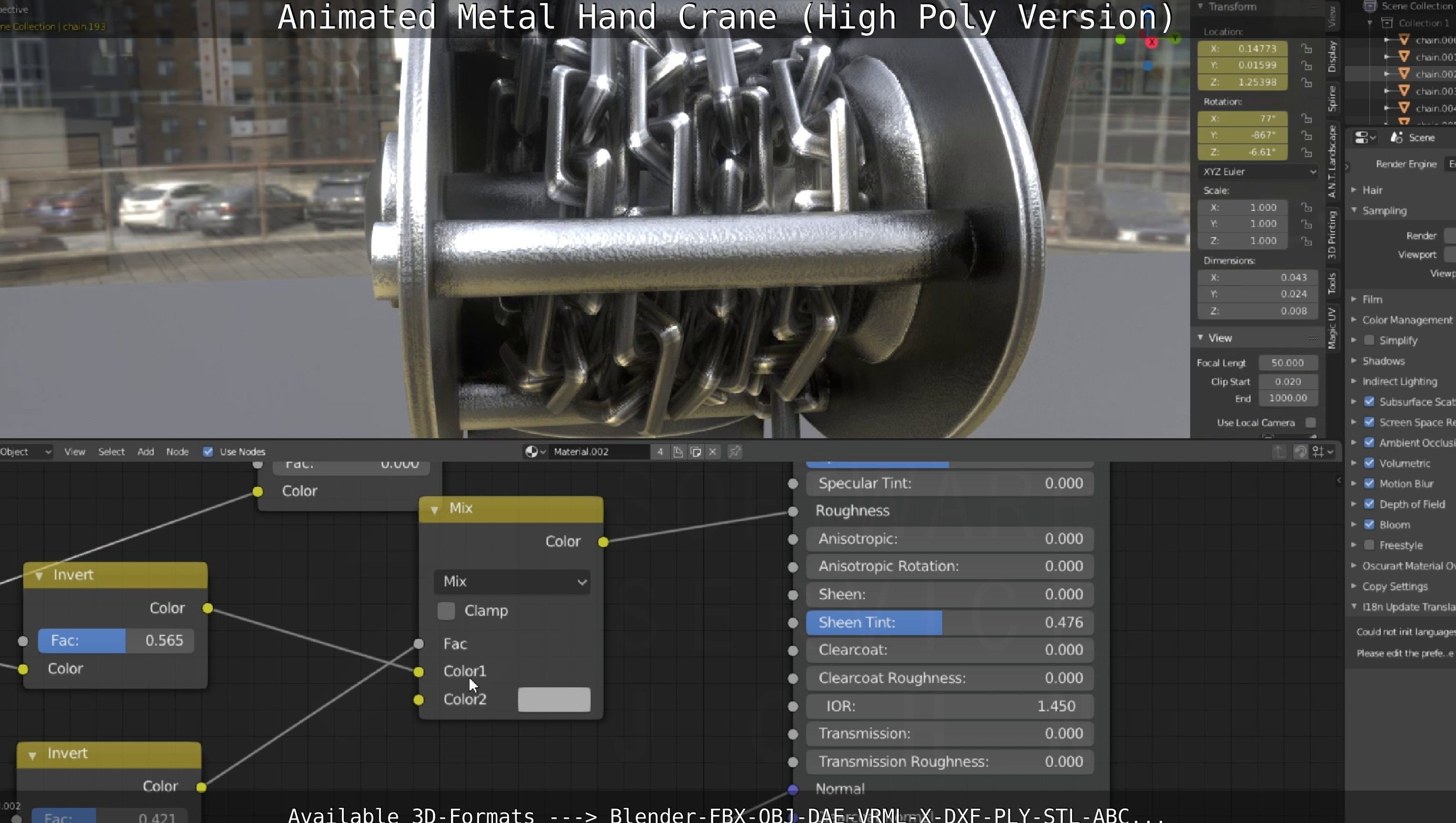
Task: Open the node editor Select menu
Action: [111, 452]
